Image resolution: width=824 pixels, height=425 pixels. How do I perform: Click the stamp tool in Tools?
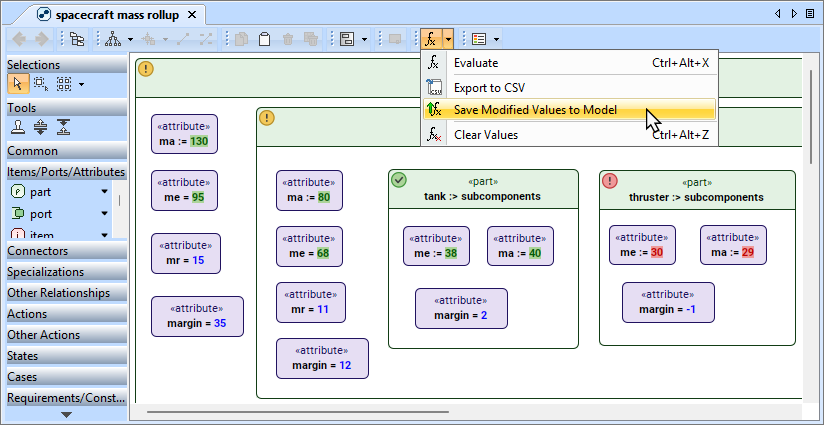(19, 127)
